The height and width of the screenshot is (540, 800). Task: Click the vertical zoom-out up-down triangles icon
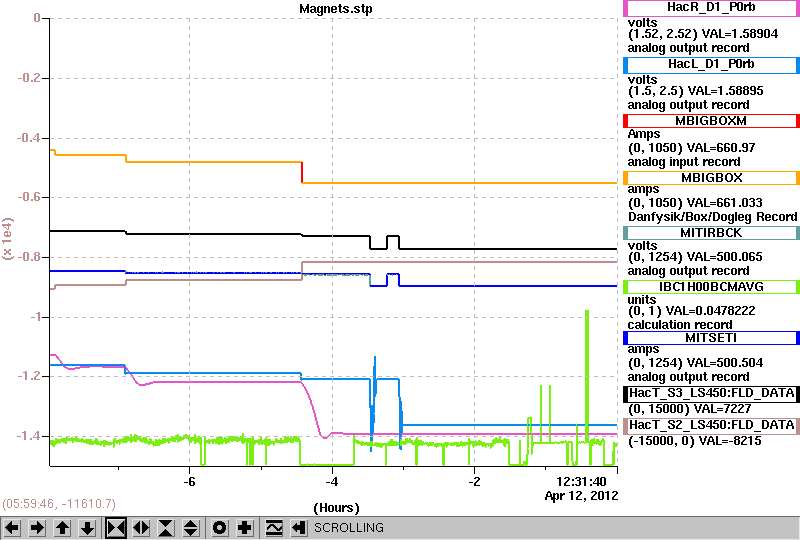[191, 528]
